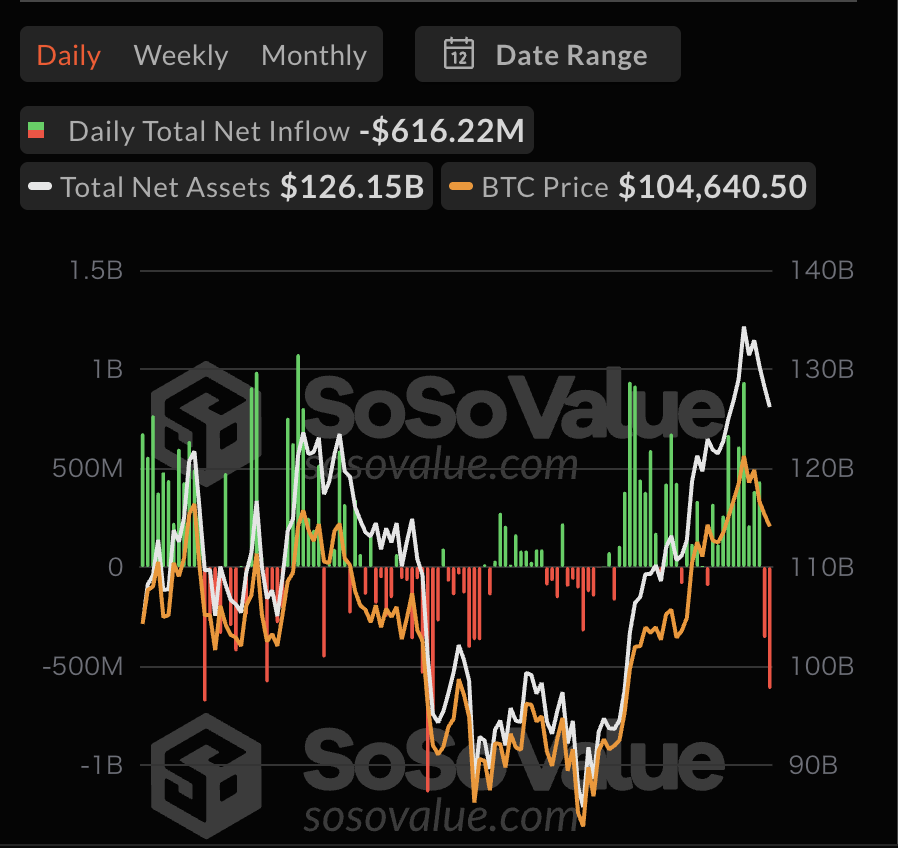Click the -500M left axis label

pos(82,666)
